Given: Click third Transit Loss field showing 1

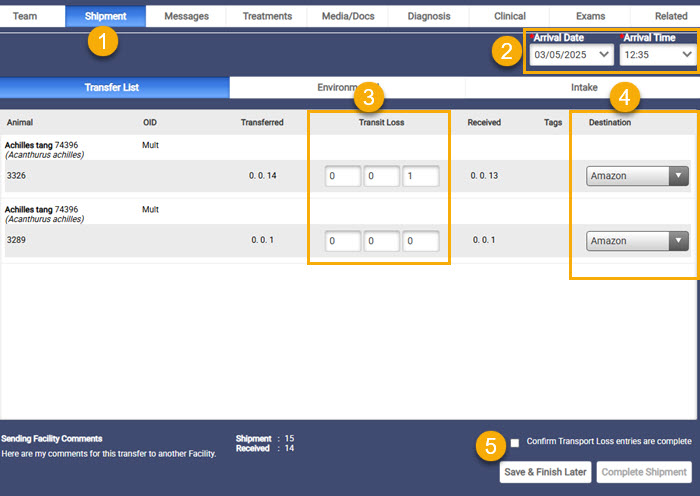Looking at the screenshot, I should tap(421, 176).
